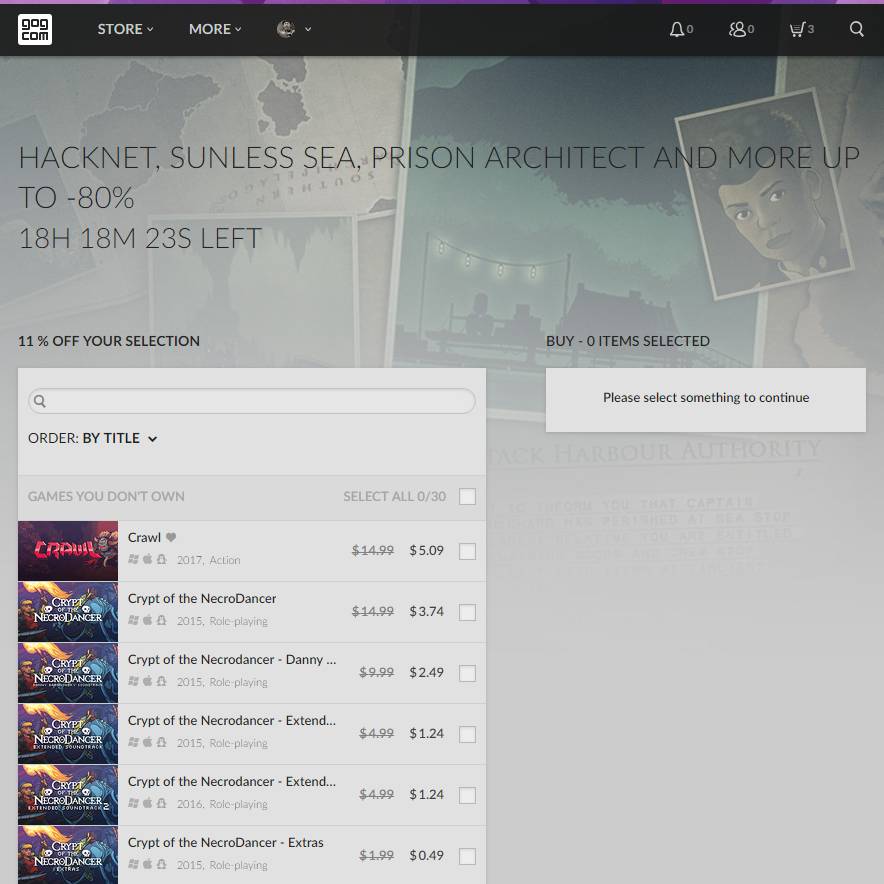Click Linux icon under Crypt of the NecroDancer $3.74
Viewport: 884px width, 884px height.
point(161,620)
